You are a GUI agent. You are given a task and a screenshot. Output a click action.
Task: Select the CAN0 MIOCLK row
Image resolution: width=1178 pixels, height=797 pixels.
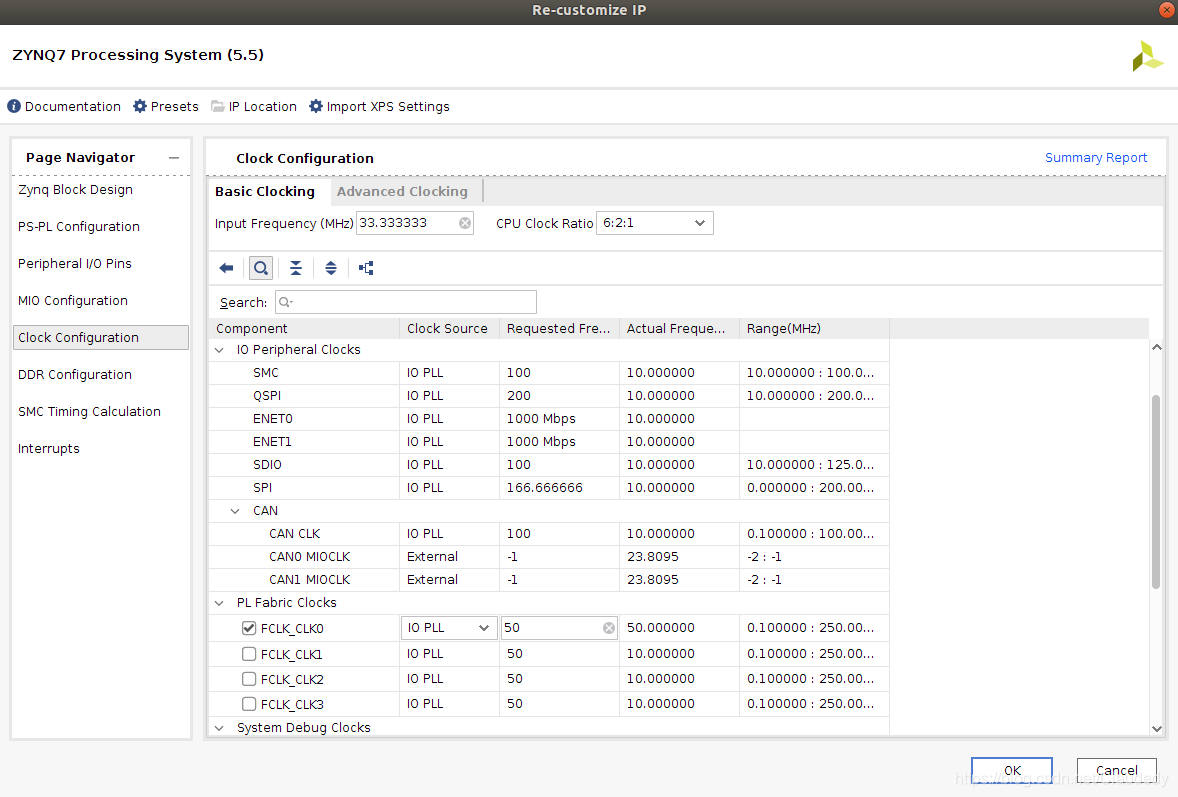coord(549,557)
